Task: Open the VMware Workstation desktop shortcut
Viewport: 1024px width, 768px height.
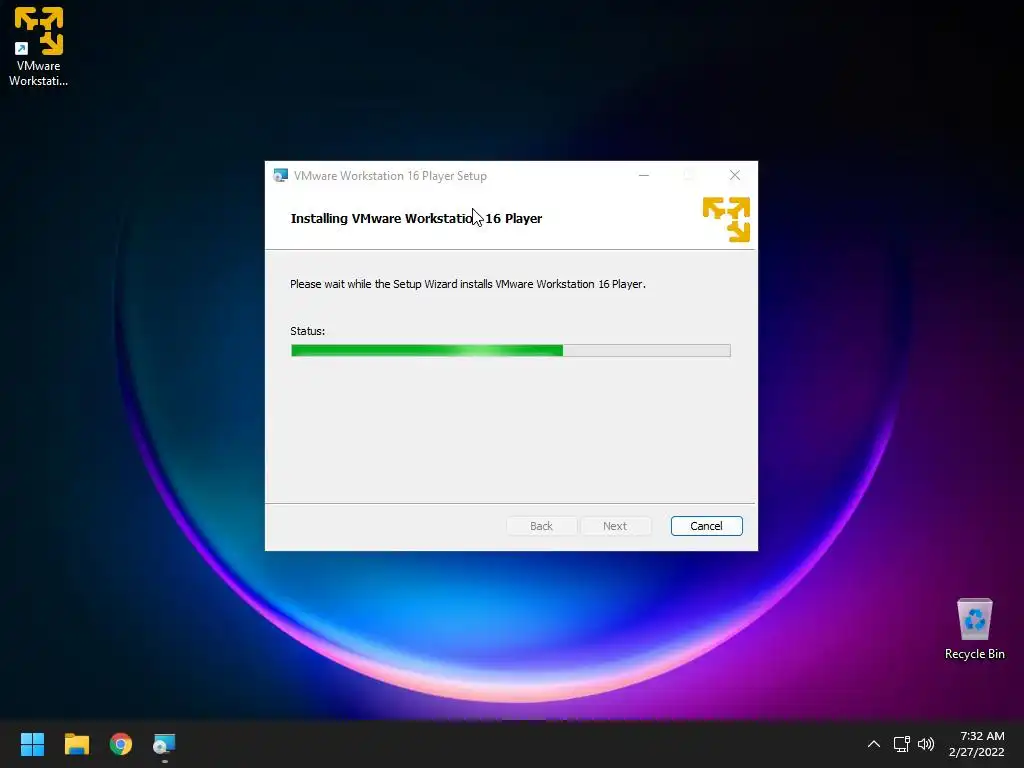Action: (x=39, y=47)
